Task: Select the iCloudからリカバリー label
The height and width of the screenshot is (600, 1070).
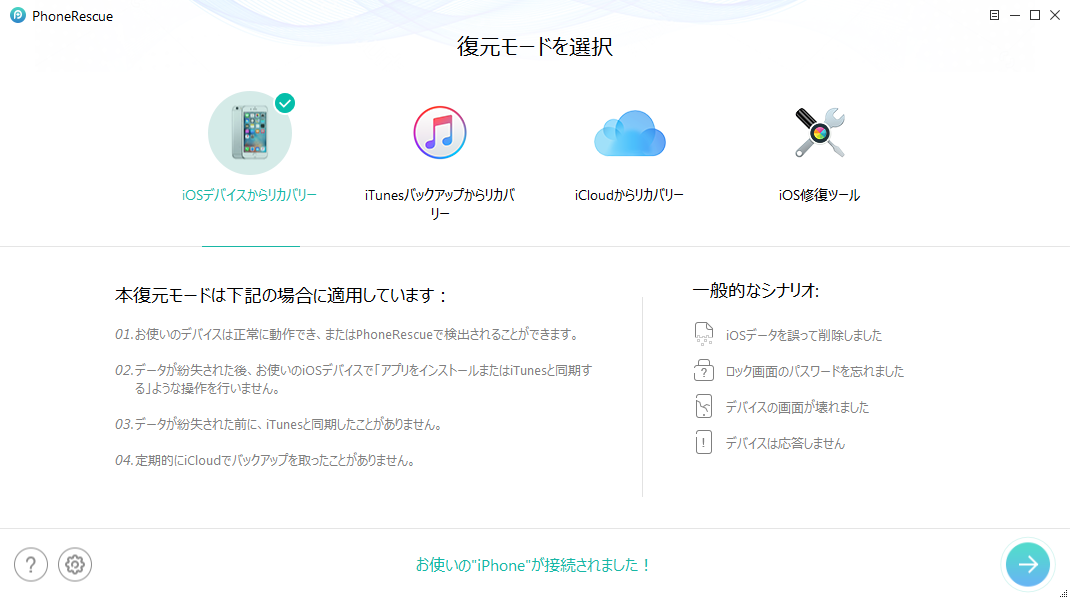Action: pyautogui.click(x=629, y=195)
